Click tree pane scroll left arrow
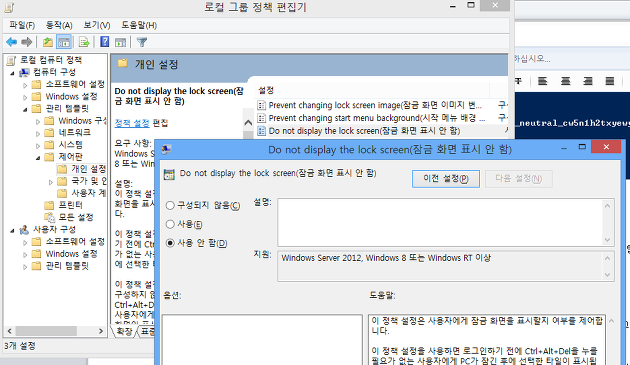This screenshot has height=365, width=630. [x=10, y=331]
